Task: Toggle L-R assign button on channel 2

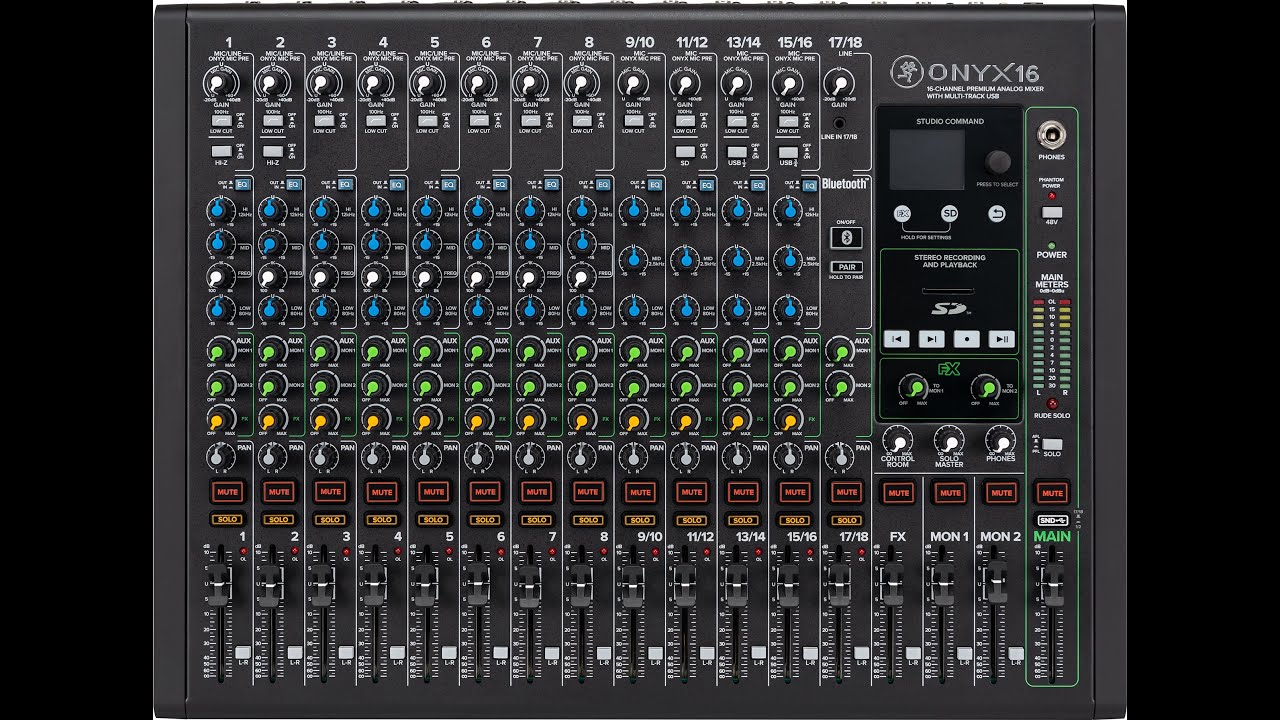Action: point(294,652)
